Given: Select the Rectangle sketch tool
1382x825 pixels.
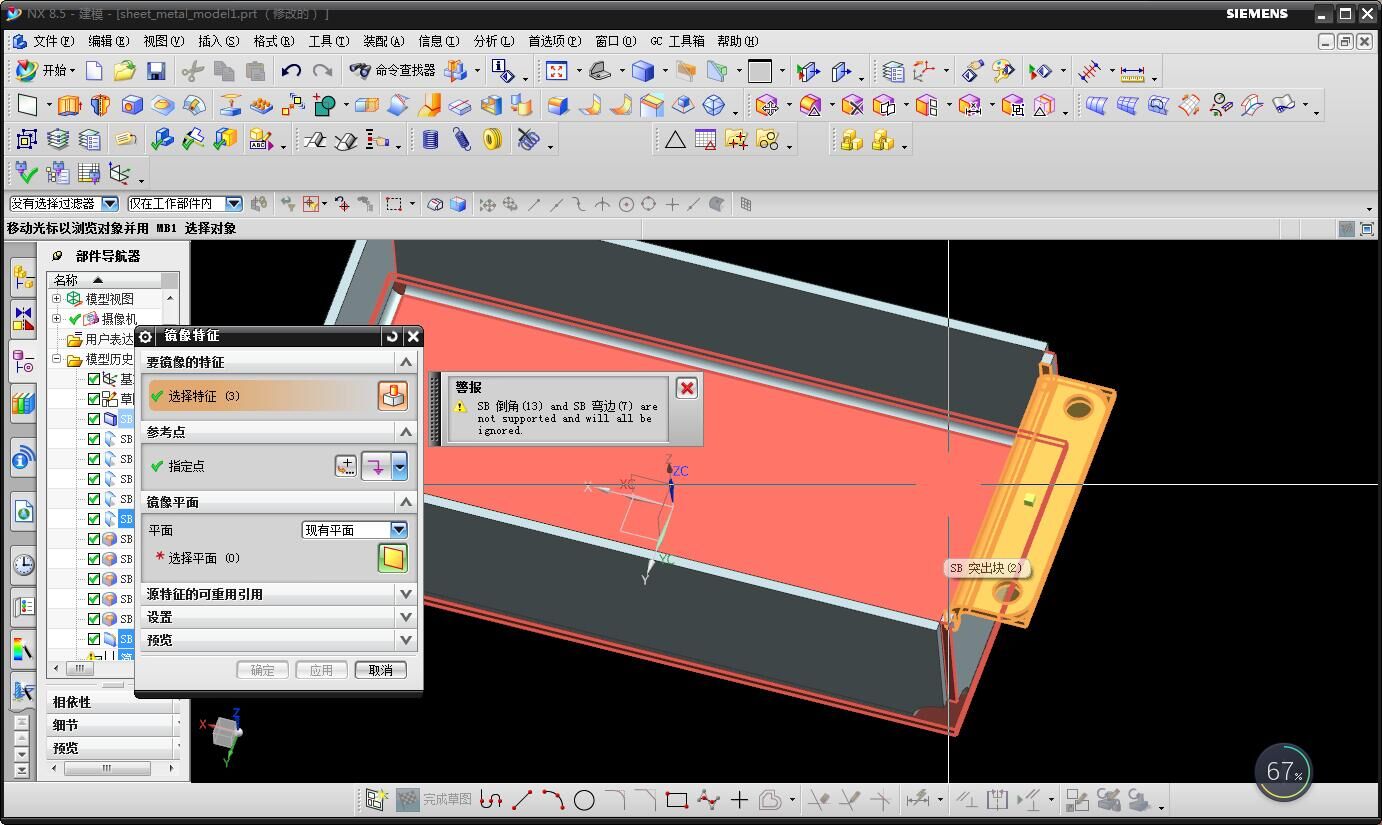Looking at the screenshot, I should pos(677,799).
